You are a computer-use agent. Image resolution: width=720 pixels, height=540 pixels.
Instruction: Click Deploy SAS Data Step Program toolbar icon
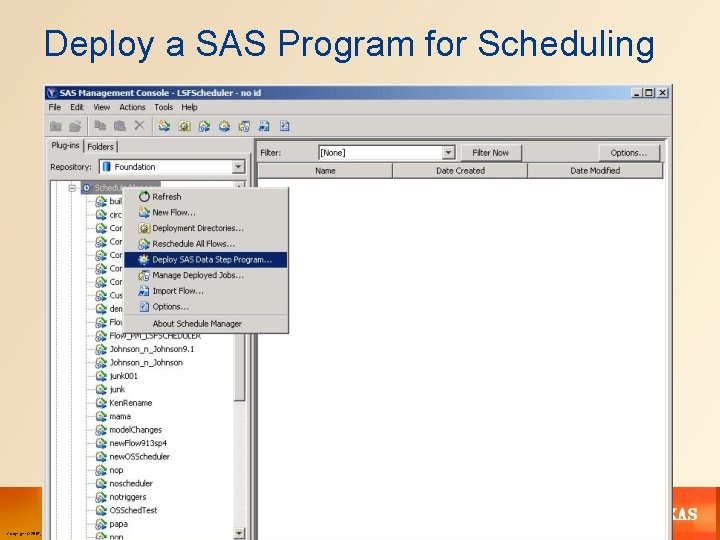225,126
